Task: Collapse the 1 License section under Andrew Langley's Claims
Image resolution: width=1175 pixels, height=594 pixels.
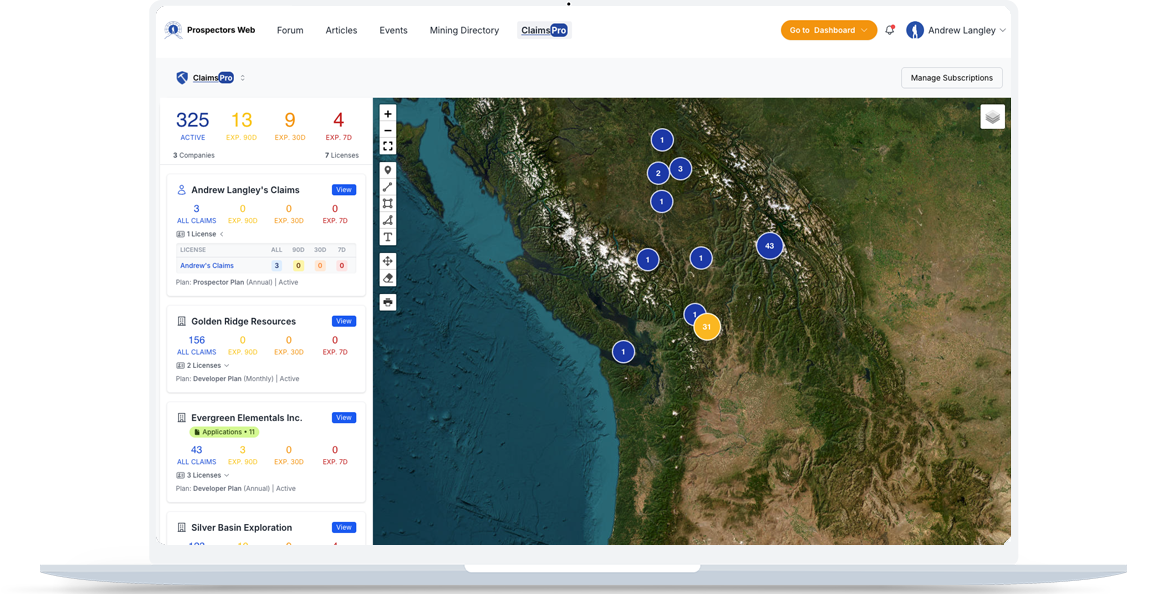Action: [221, 233]
